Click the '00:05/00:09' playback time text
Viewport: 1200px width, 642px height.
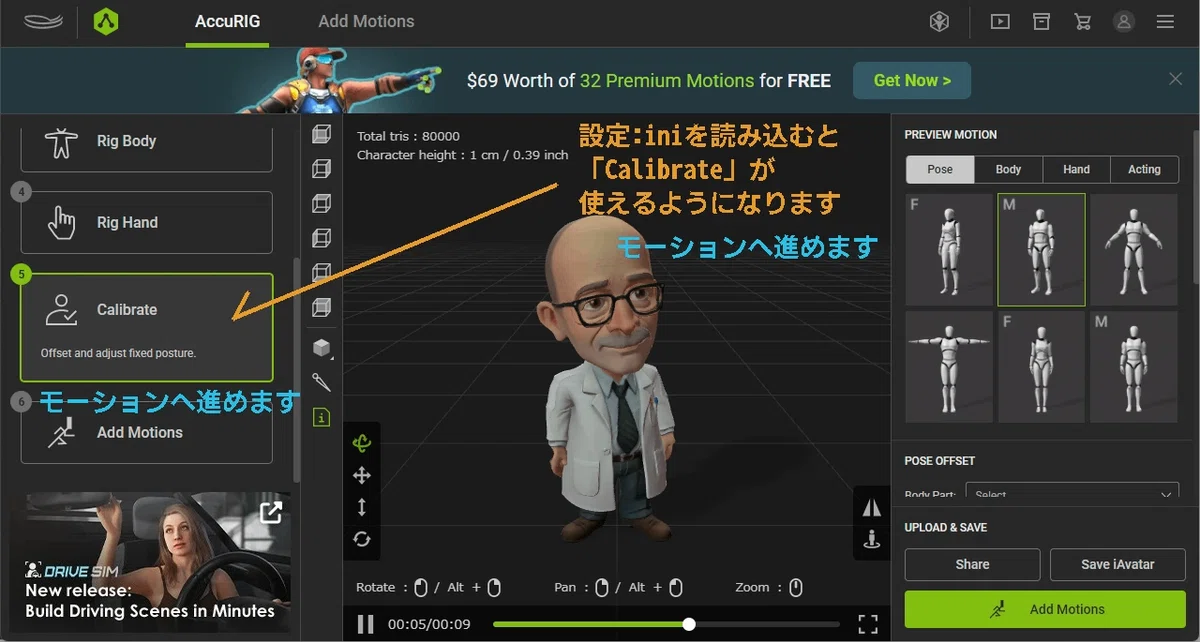click(x=430, y=624)
